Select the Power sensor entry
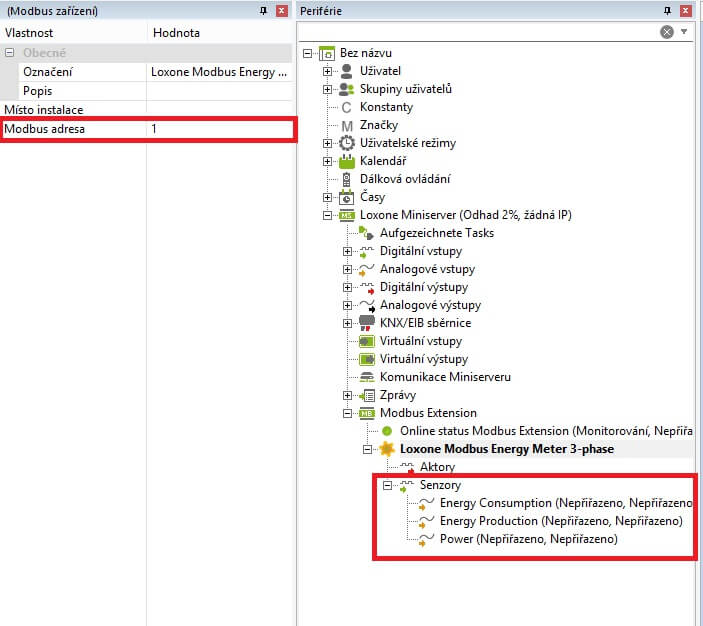 pyautogui.click(x=528, y=539)
